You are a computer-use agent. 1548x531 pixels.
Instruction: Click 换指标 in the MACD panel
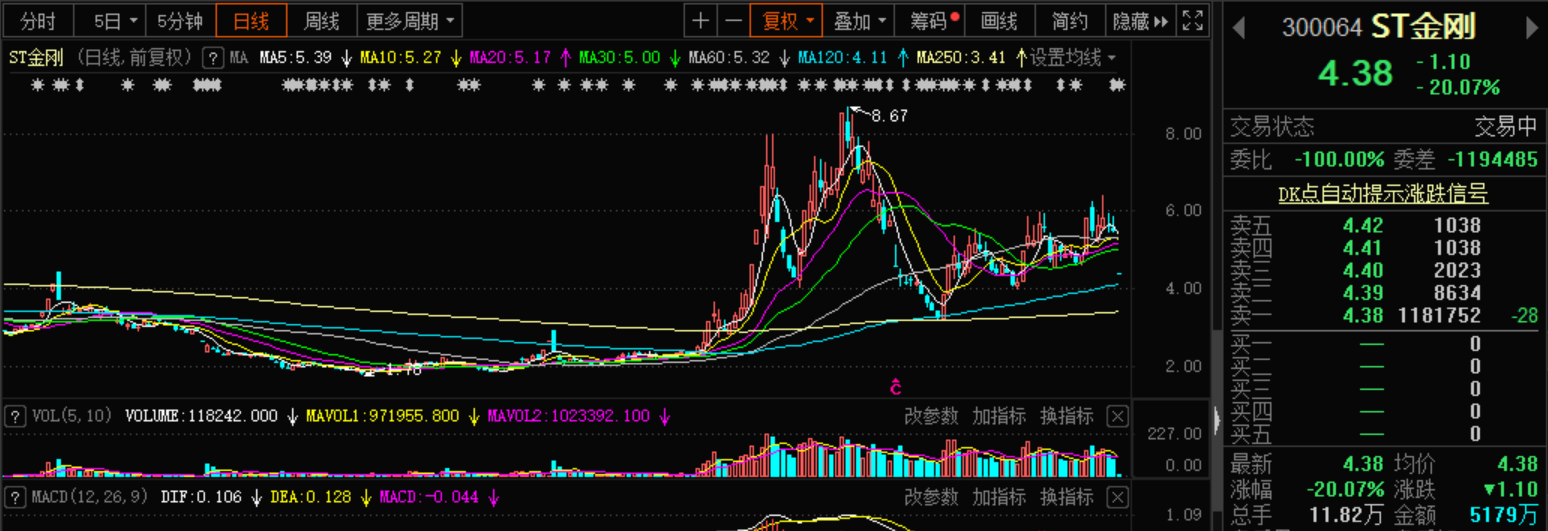click(1067, 497)
